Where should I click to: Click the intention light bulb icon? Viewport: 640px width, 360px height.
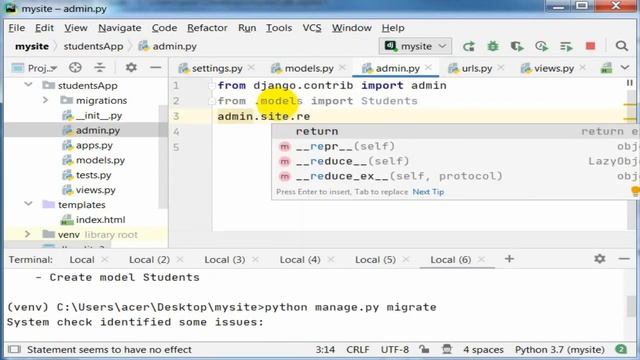pyautogui.click(x=636, y=191)
